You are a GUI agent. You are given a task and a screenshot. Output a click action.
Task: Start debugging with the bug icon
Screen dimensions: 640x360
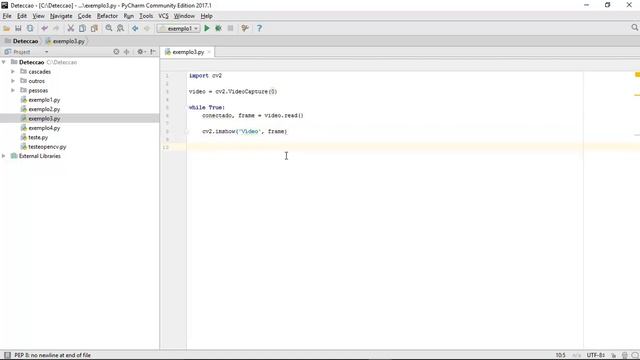click(218, 28)
